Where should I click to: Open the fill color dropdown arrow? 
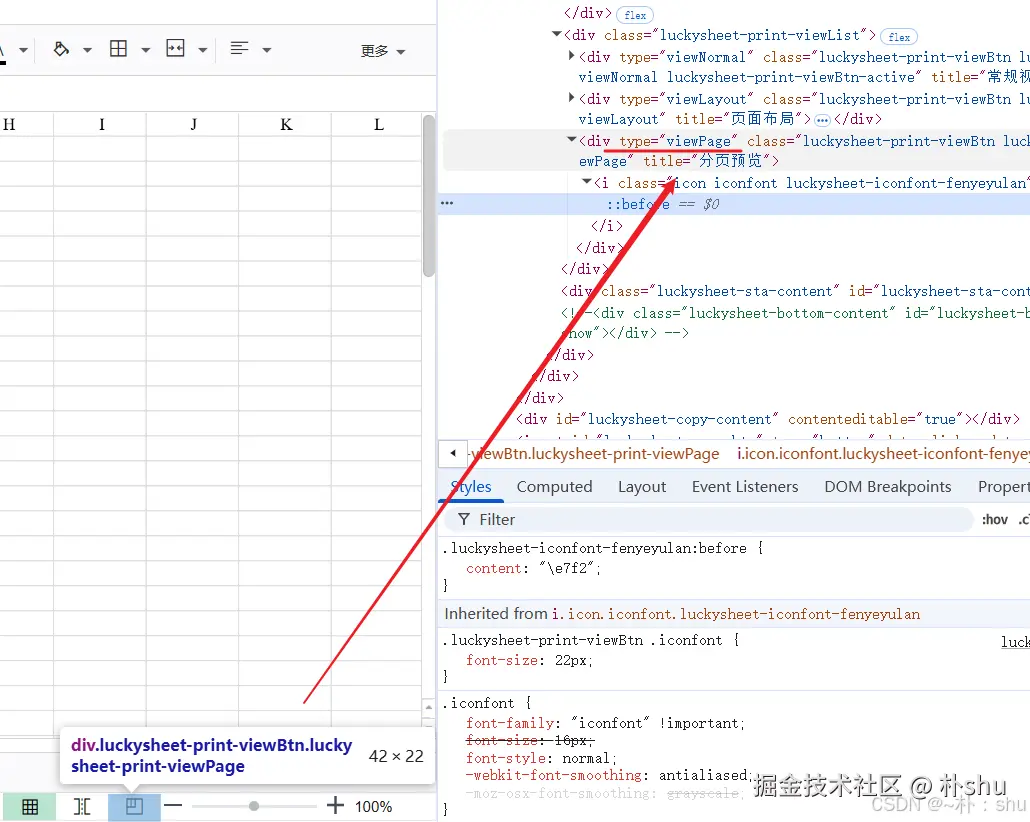[x=87, y=50]
